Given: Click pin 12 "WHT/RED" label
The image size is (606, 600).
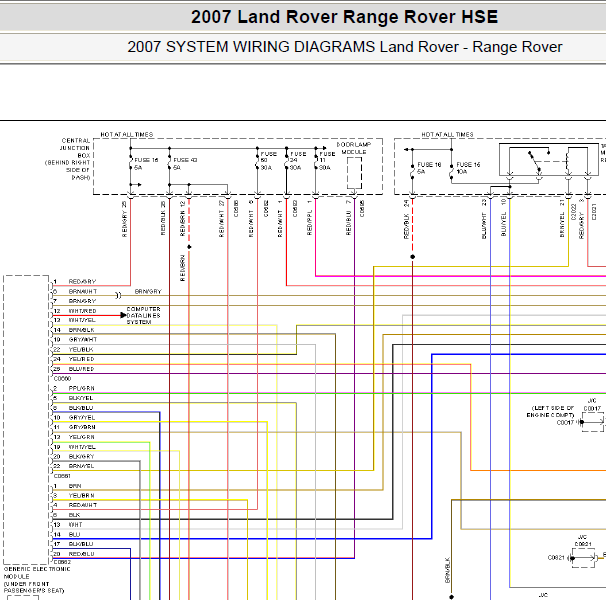Looking at the screenshot, I should (x=82, y=311).
